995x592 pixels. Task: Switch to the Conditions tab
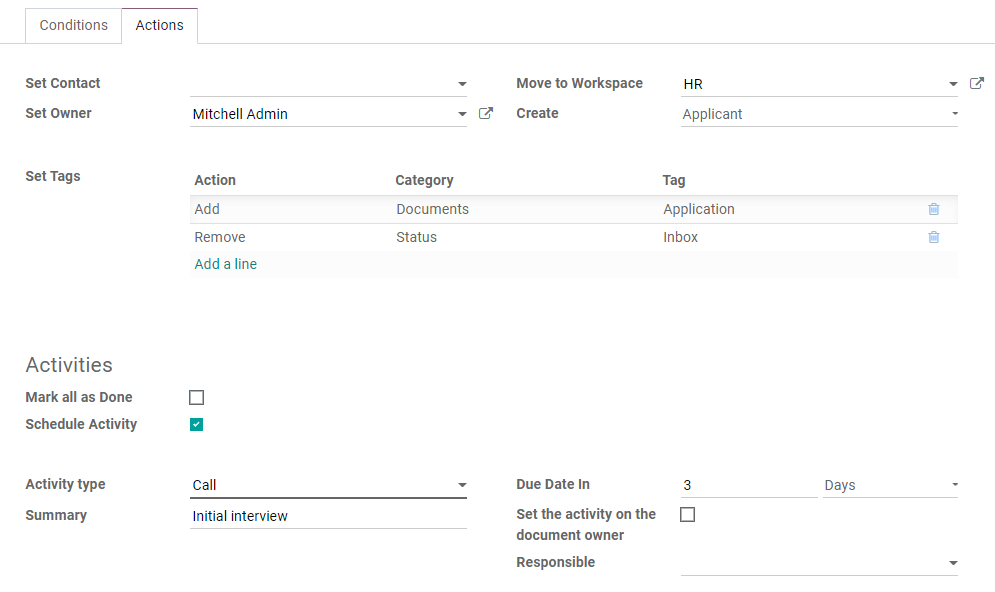click(x=73, y=25)
